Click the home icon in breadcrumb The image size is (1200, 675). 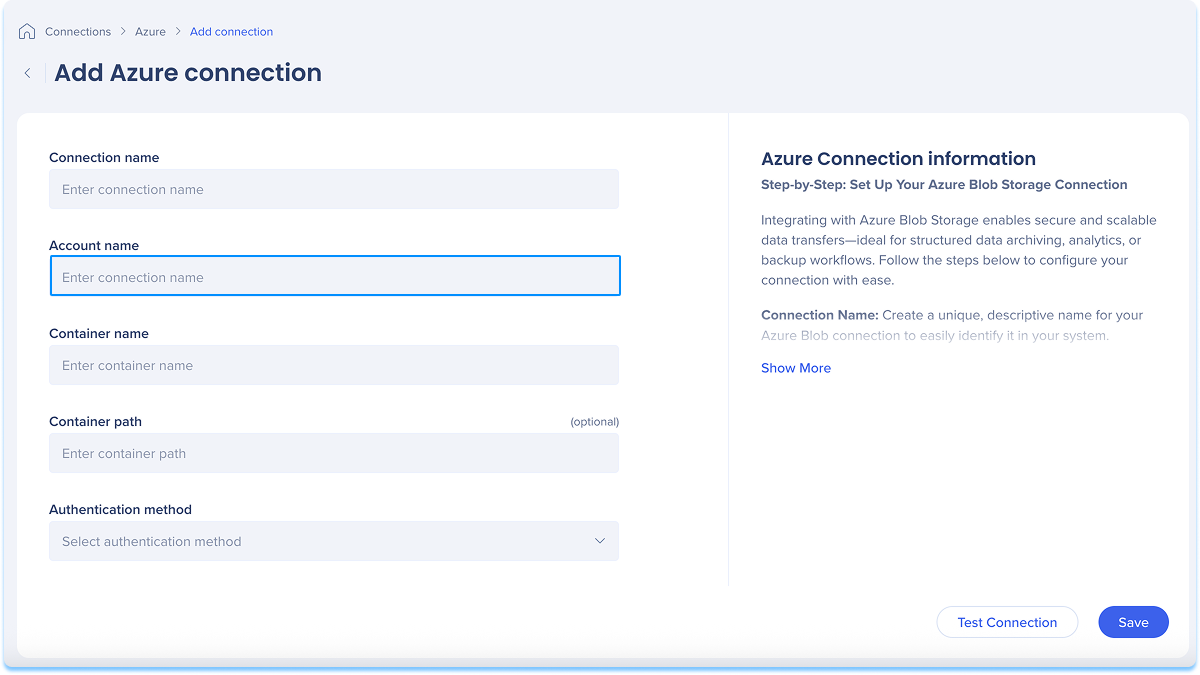27,31
